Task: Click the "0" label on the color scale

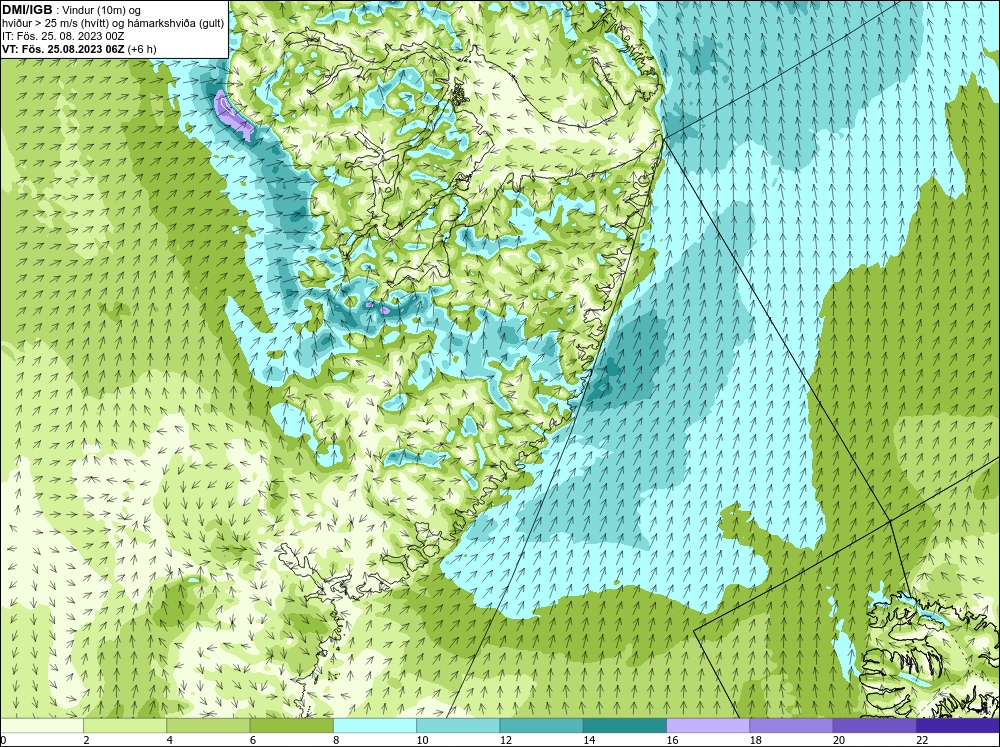Action: pos(3,740)
